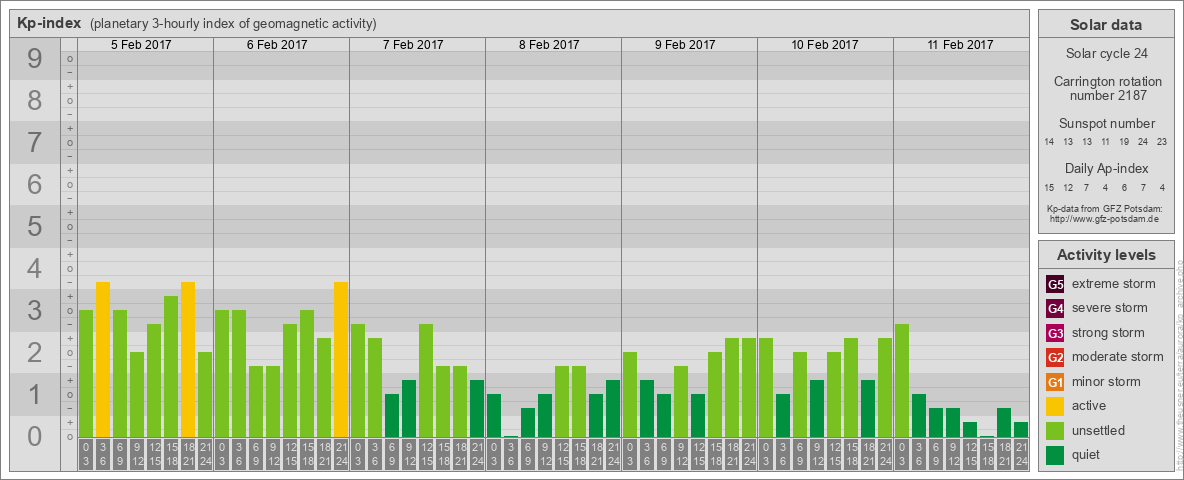1184x480 pixels.
Task: Select the 11 Feb 2017 date header
Action: coord(960,45)
